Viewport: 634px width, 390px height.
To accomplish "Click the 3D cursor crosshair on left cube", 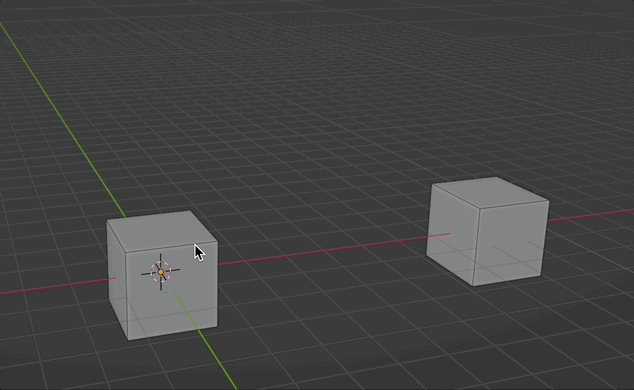I will (161, 272).
